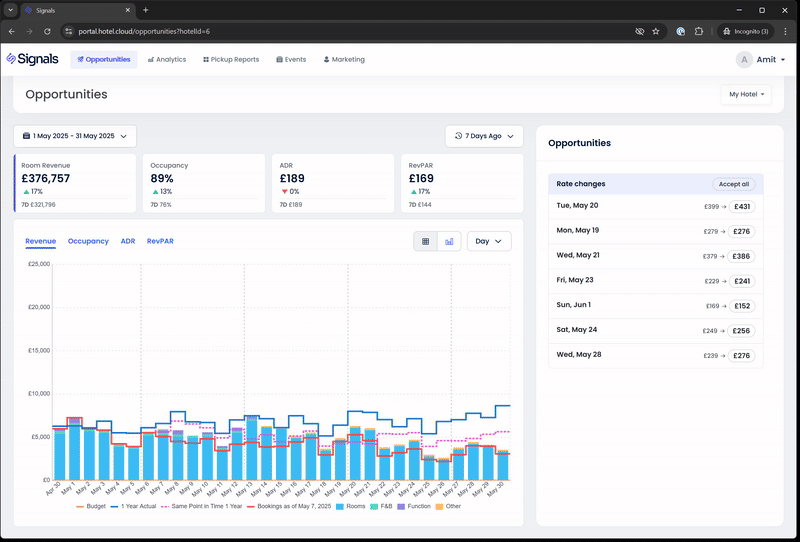The image size is (800, 542).
Task: Open the browser extensions puzzle icon
Action: (699, 31)
